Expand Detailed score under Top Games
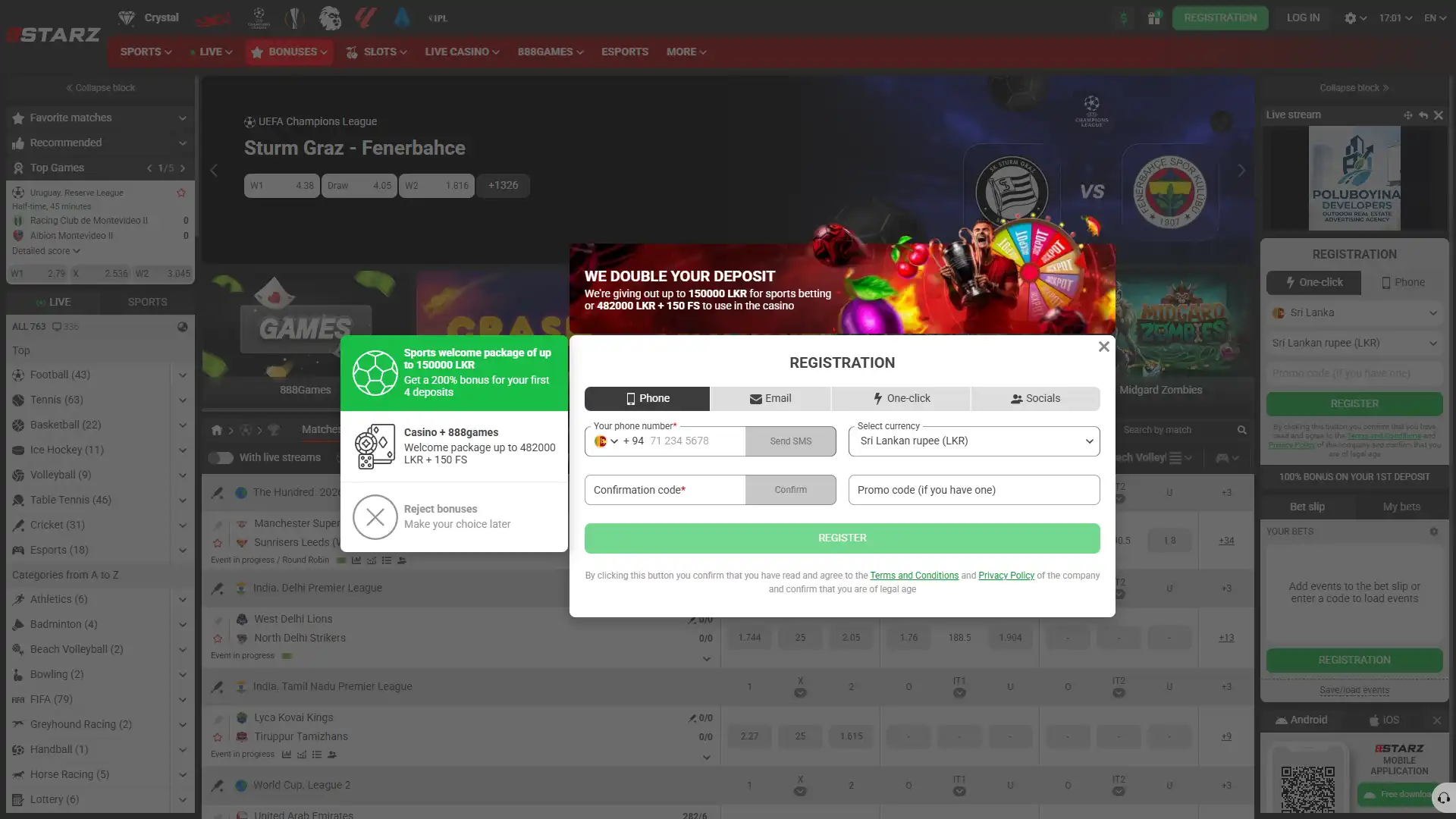 tap(46, 251)
